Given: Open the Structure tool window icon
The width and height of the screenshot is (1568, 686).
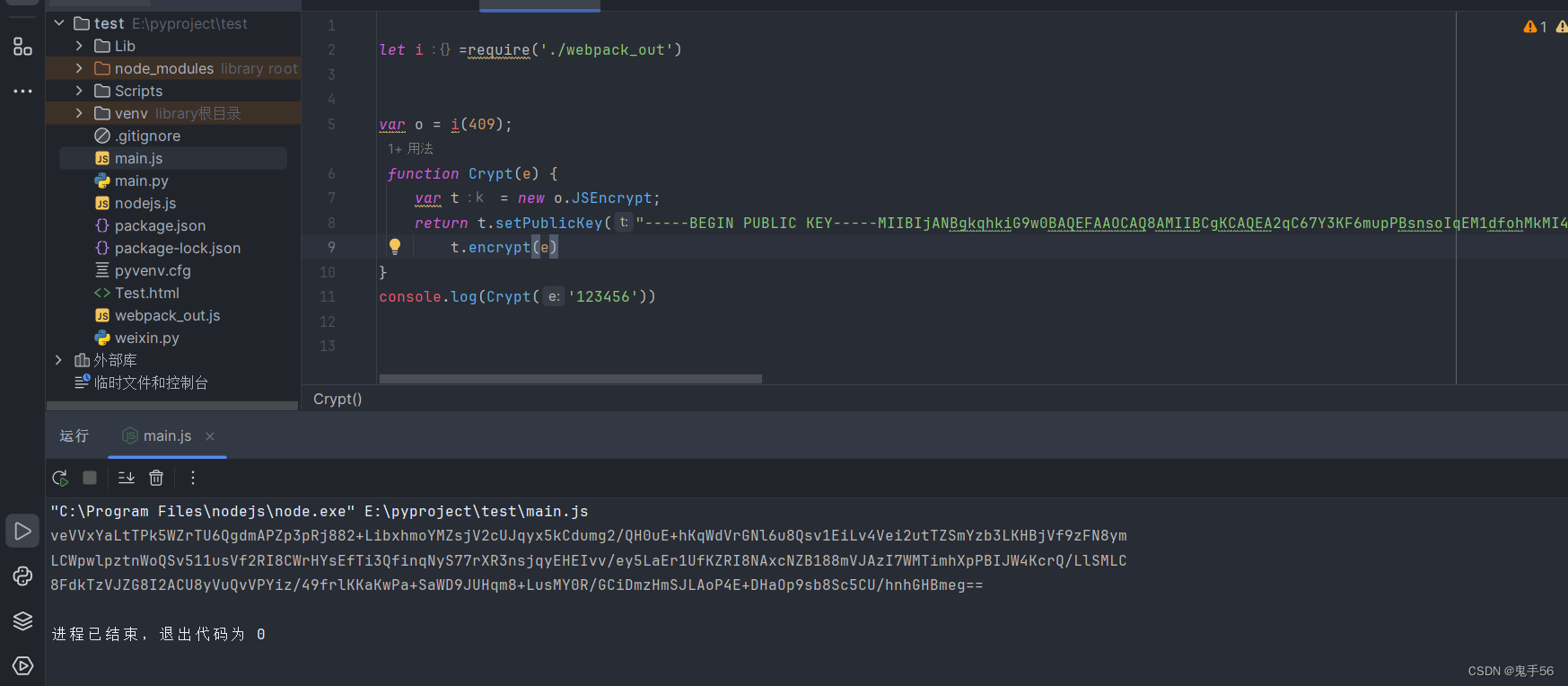Looking at the screenshot, I should (x=22, y=46).
